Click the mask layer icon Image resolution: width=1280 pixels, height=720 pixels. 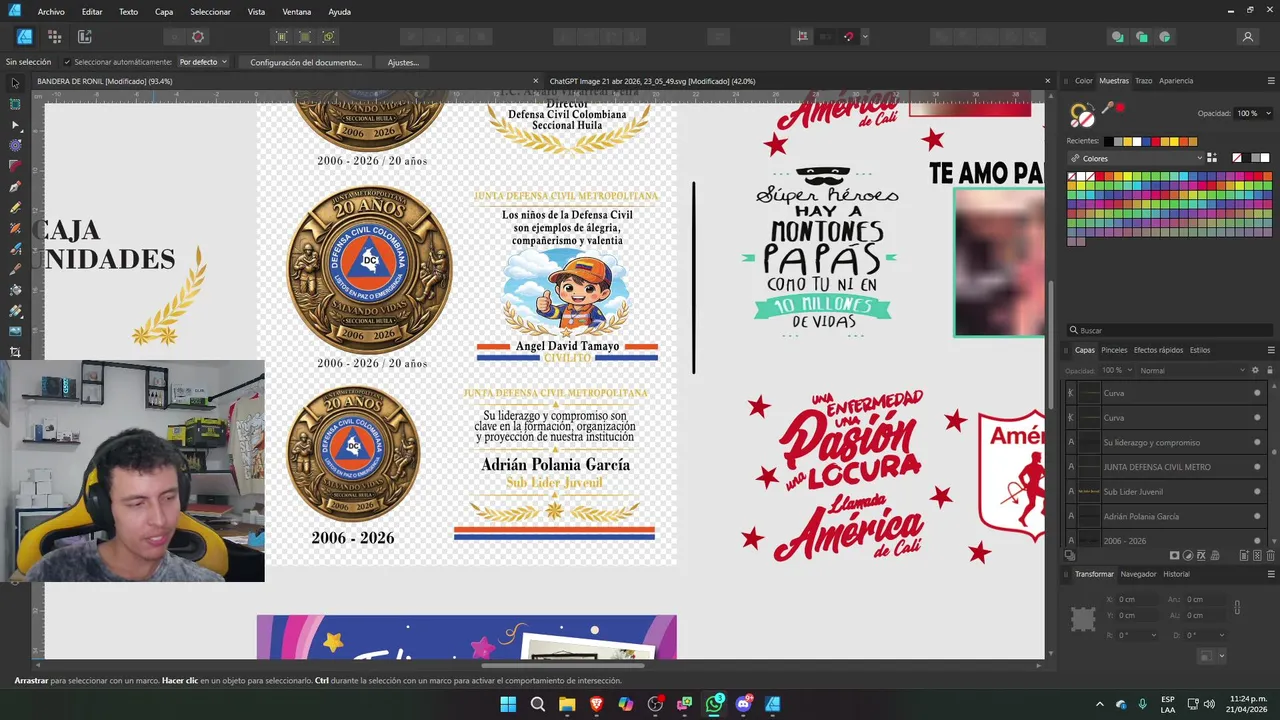point(1175,556)
